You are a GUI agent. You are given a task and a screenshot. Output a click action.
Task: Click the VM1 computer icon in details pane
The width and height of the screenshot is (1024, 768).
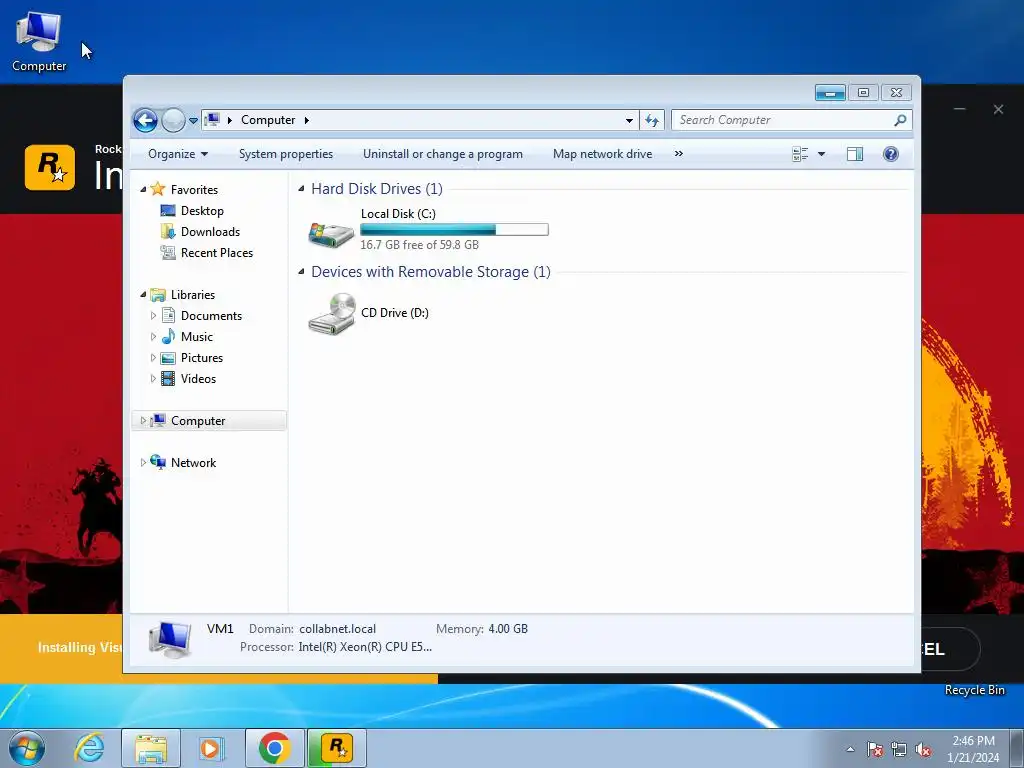170,639
